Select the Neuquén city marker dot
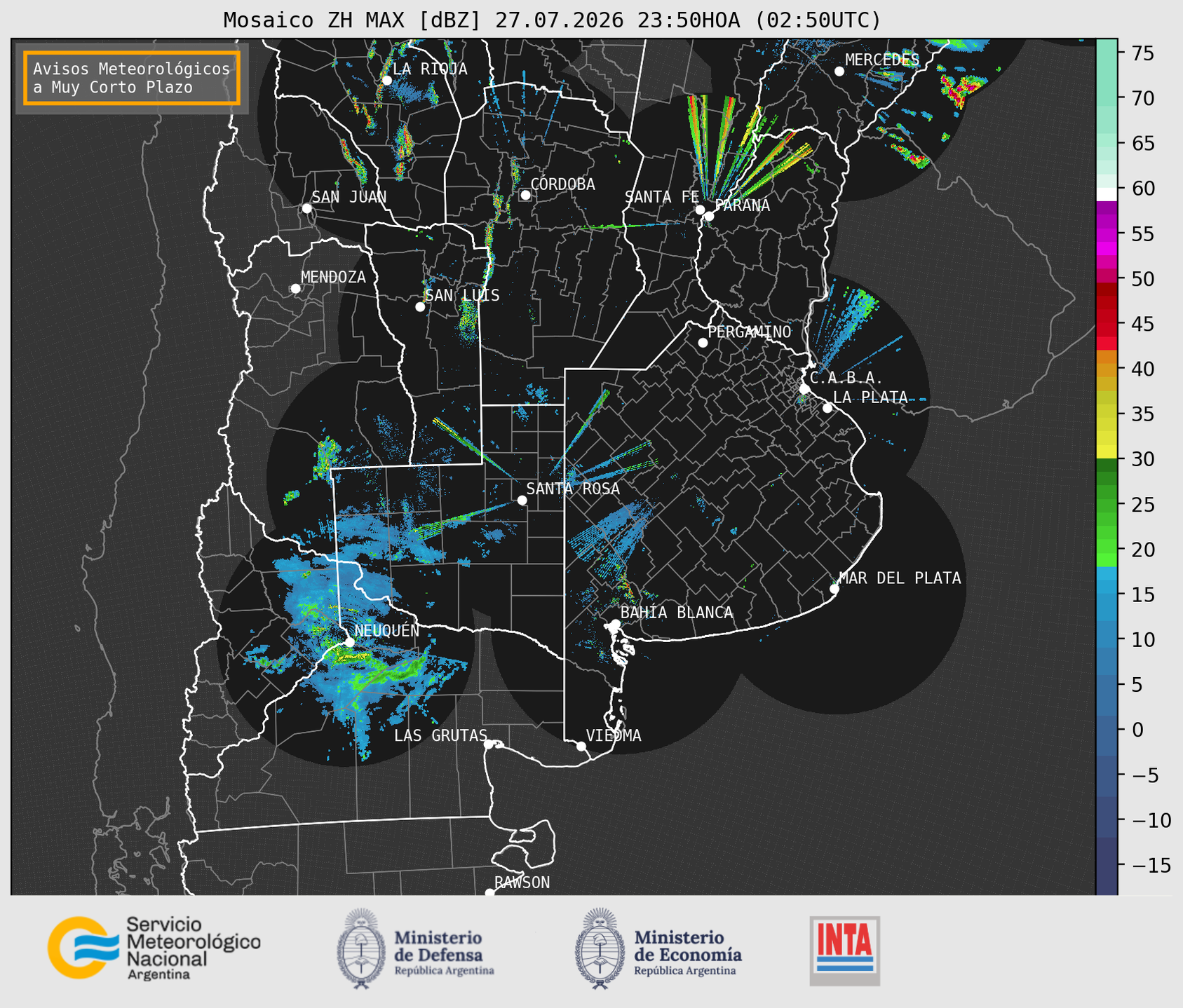 350,642
